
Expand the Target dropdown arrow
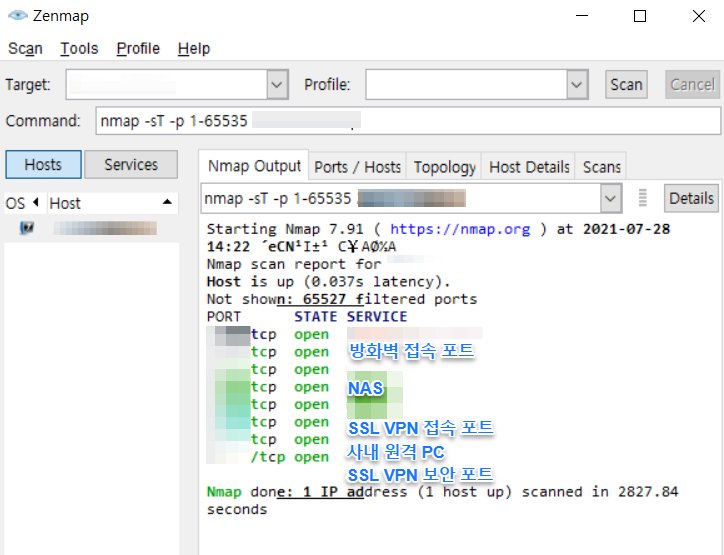pos(277,84)
